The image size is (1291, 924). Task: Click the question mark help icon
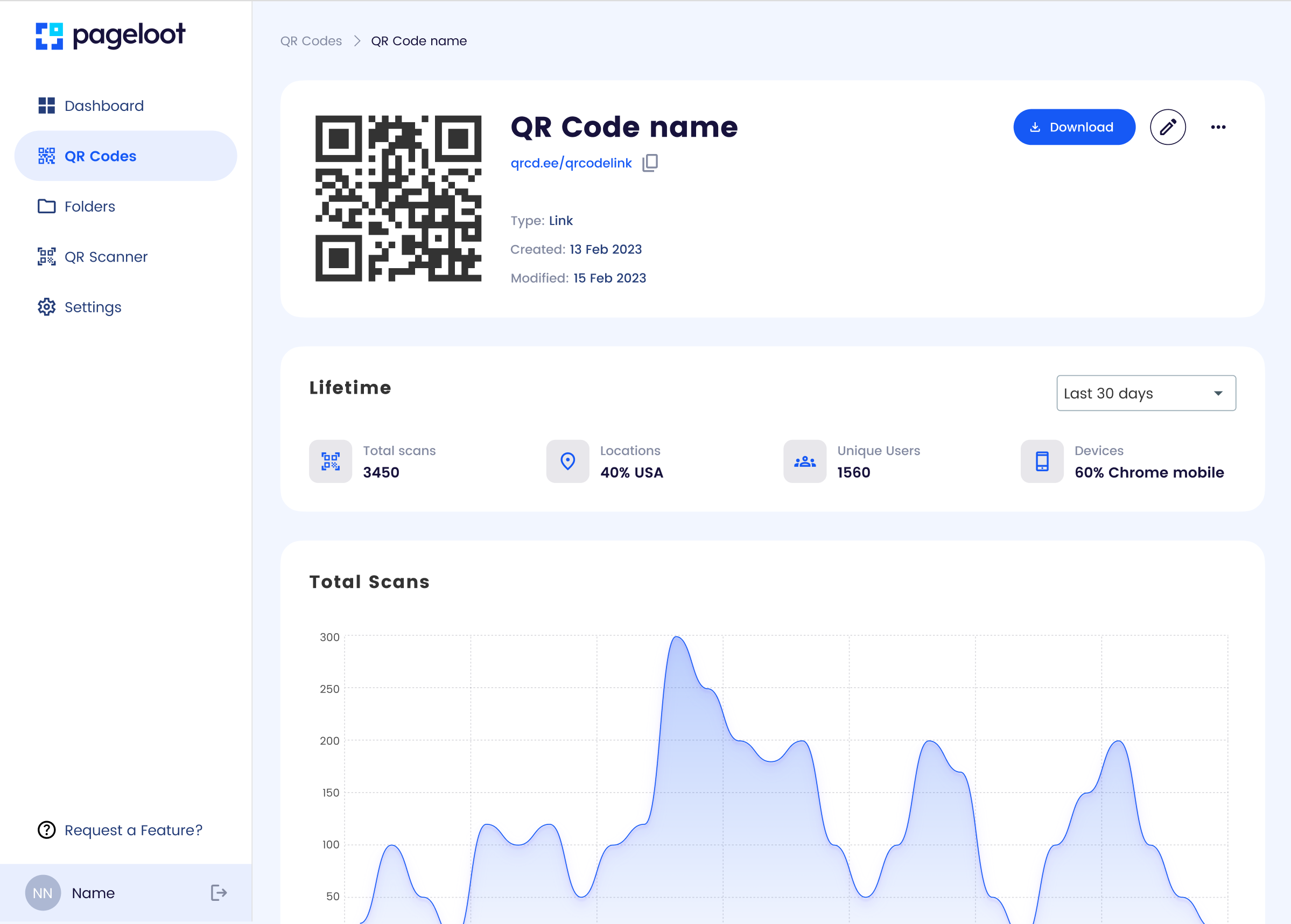point(47,830)
